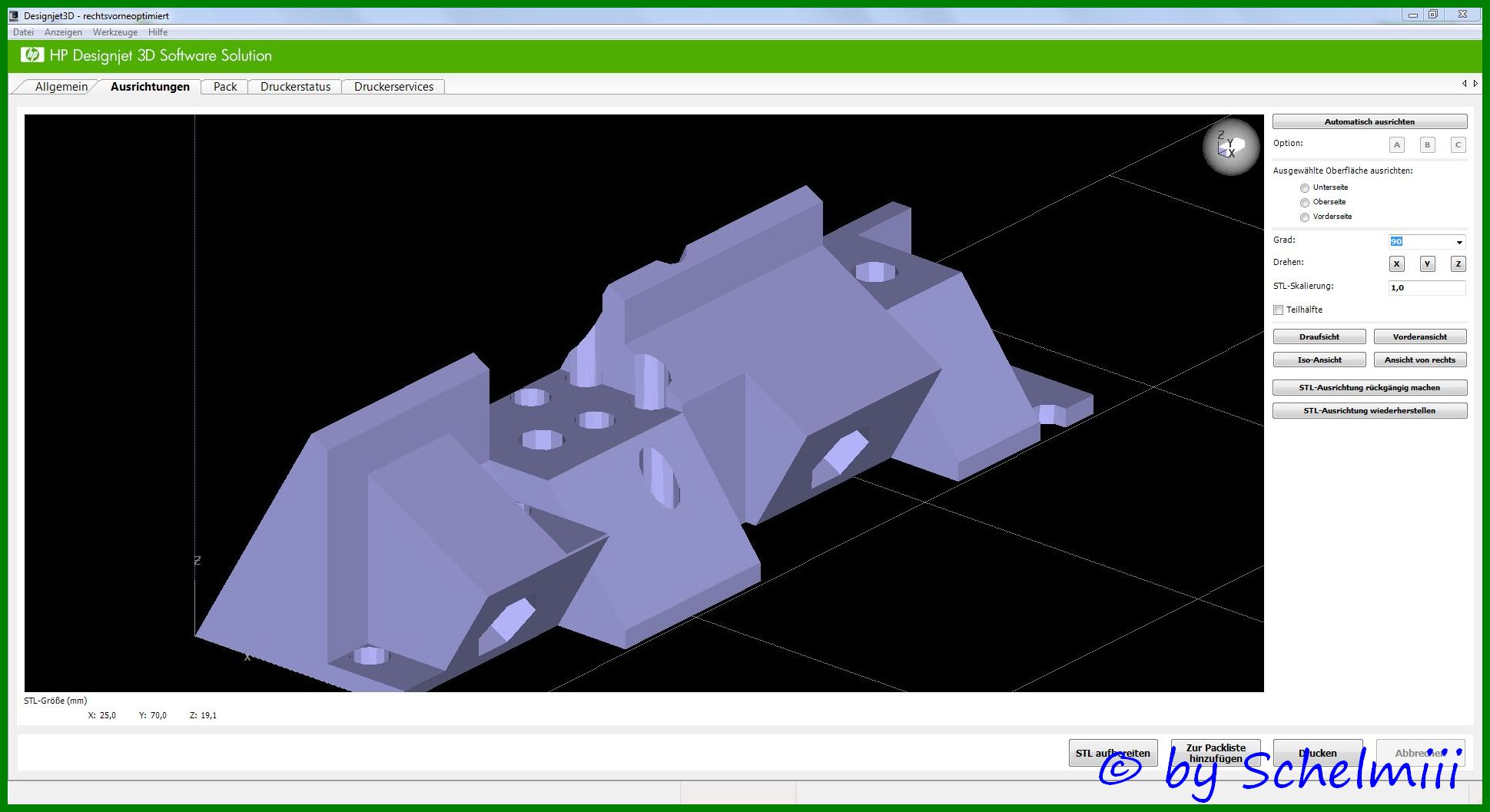The image size is (1490, 812).
Task: Select the Unterseite radio button
Action: click(1304, 188)
